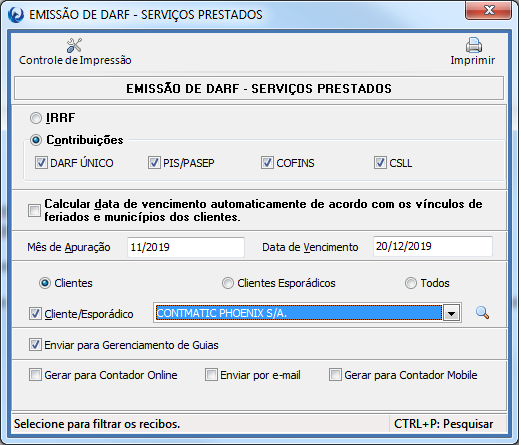521x445 pixels.
Task: Enable automatic due date calculation checkbox
Action: pos(34,210)
